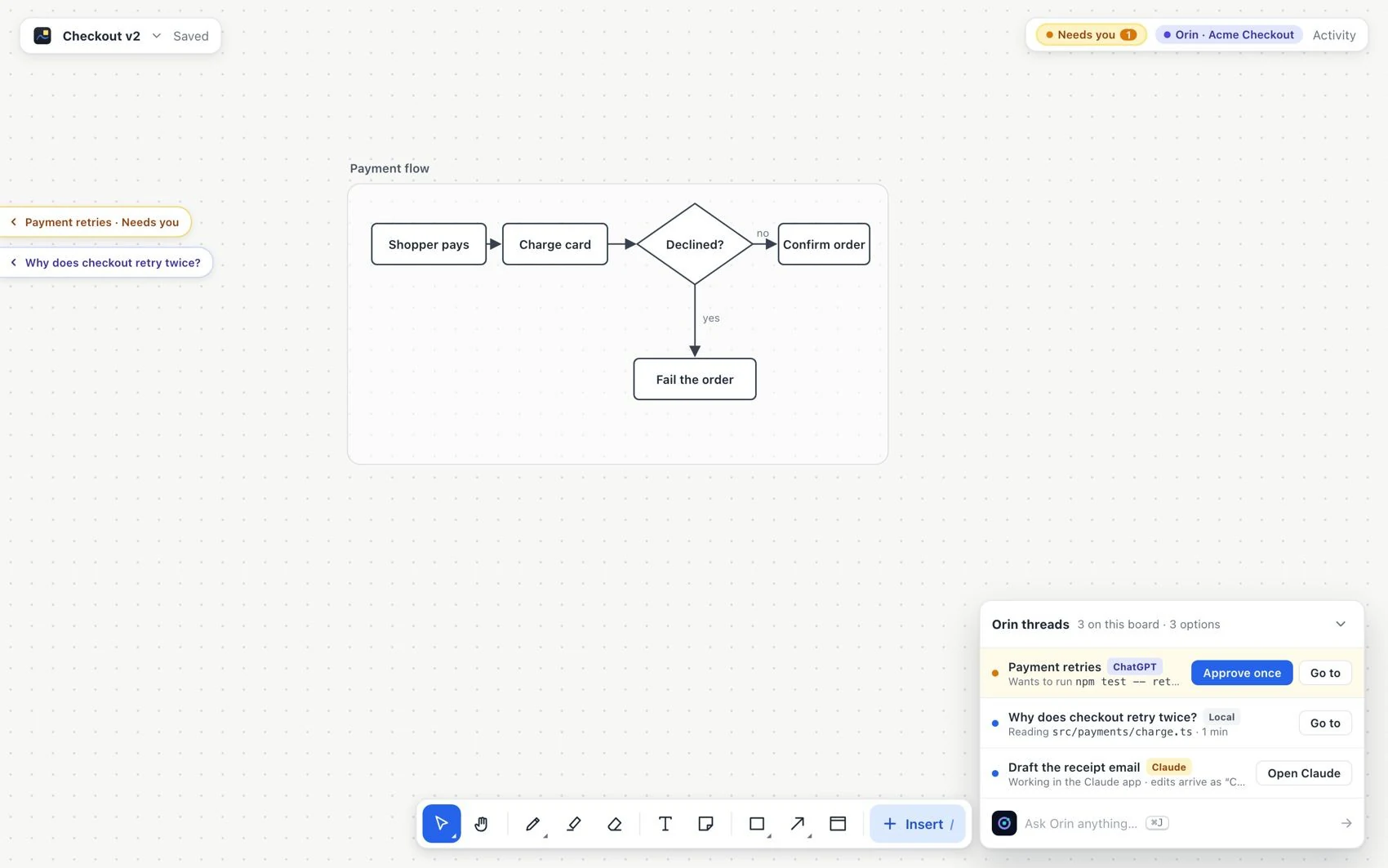Screen dimensions: 1388x868
Task: Pick the highlighter marker tool
Action: point(574,823)
